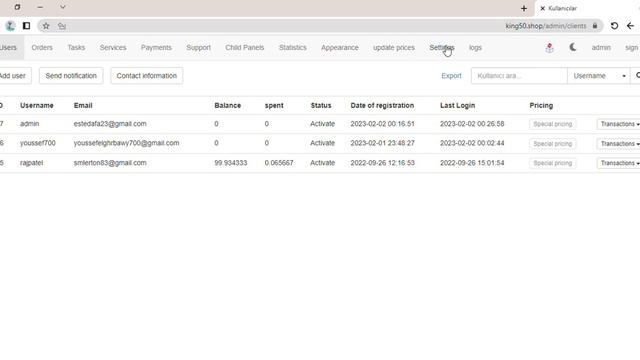
Task: Click the Date of registration header
Action: (x=382, y=105)
